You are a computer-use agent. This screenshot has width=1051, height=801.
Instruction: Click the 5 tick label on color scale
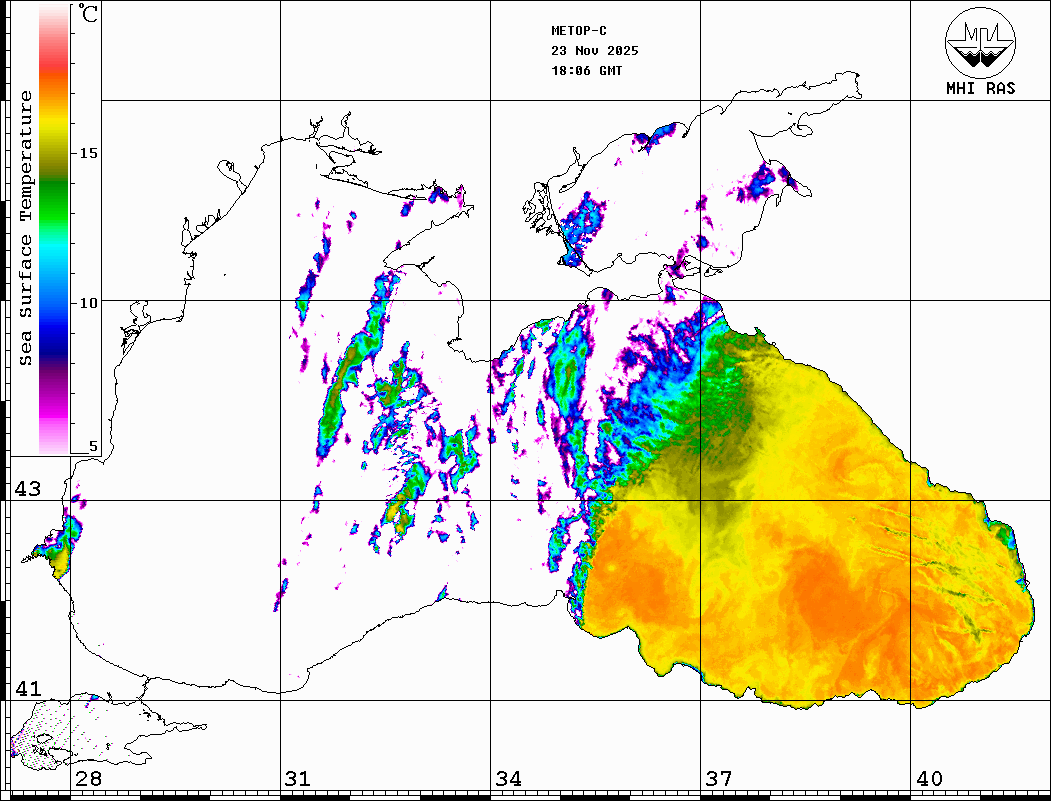pos(94,447)
